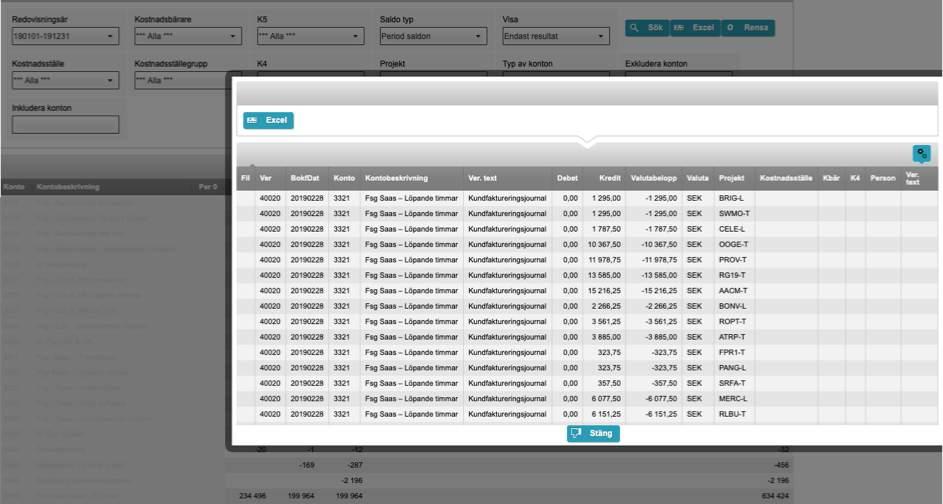943x504 pixels.
Task: Sort by the Konto column header in dialog
Action: [x=344, y=178]
